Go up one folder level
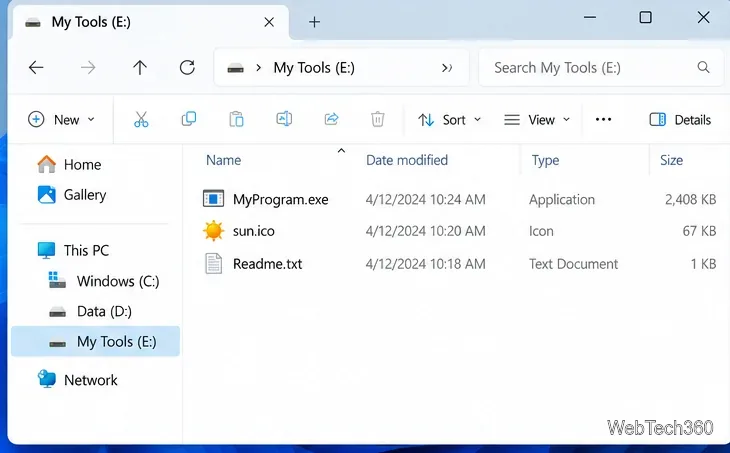 pos(140,68)
